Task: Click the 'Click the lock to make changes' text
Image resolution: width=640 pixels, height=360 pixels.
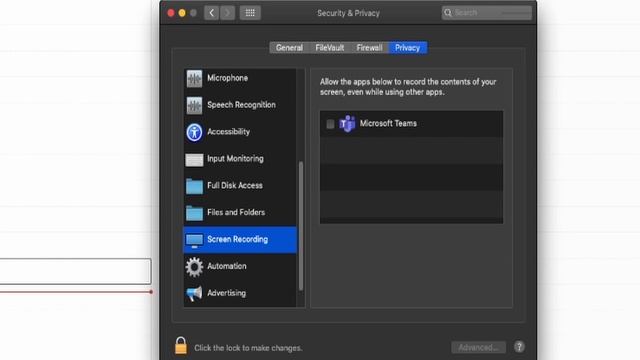Action: (x=248, y=348)
